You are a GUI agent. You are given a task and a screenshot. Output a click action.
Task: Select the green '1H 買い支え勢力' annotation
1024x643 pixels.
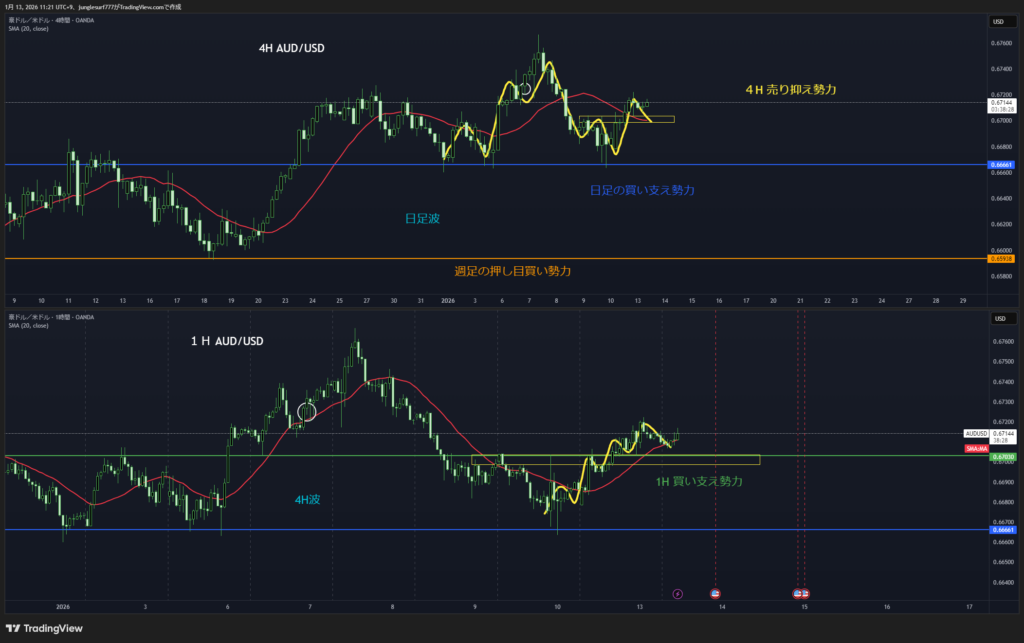tap(699, 482)
